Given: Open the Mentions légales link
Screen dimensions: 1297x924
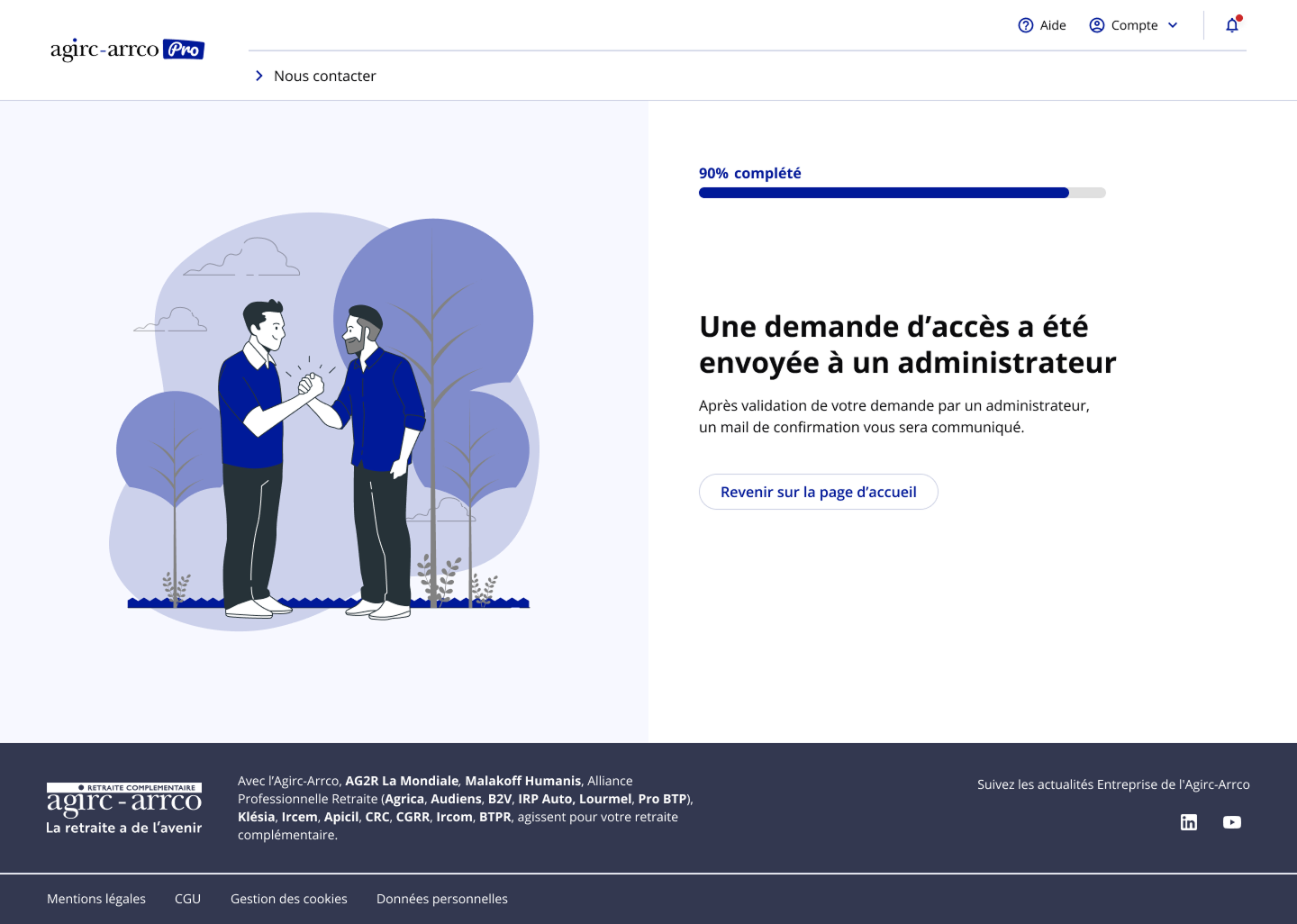Looking at the screenshot, I should 96,899.
